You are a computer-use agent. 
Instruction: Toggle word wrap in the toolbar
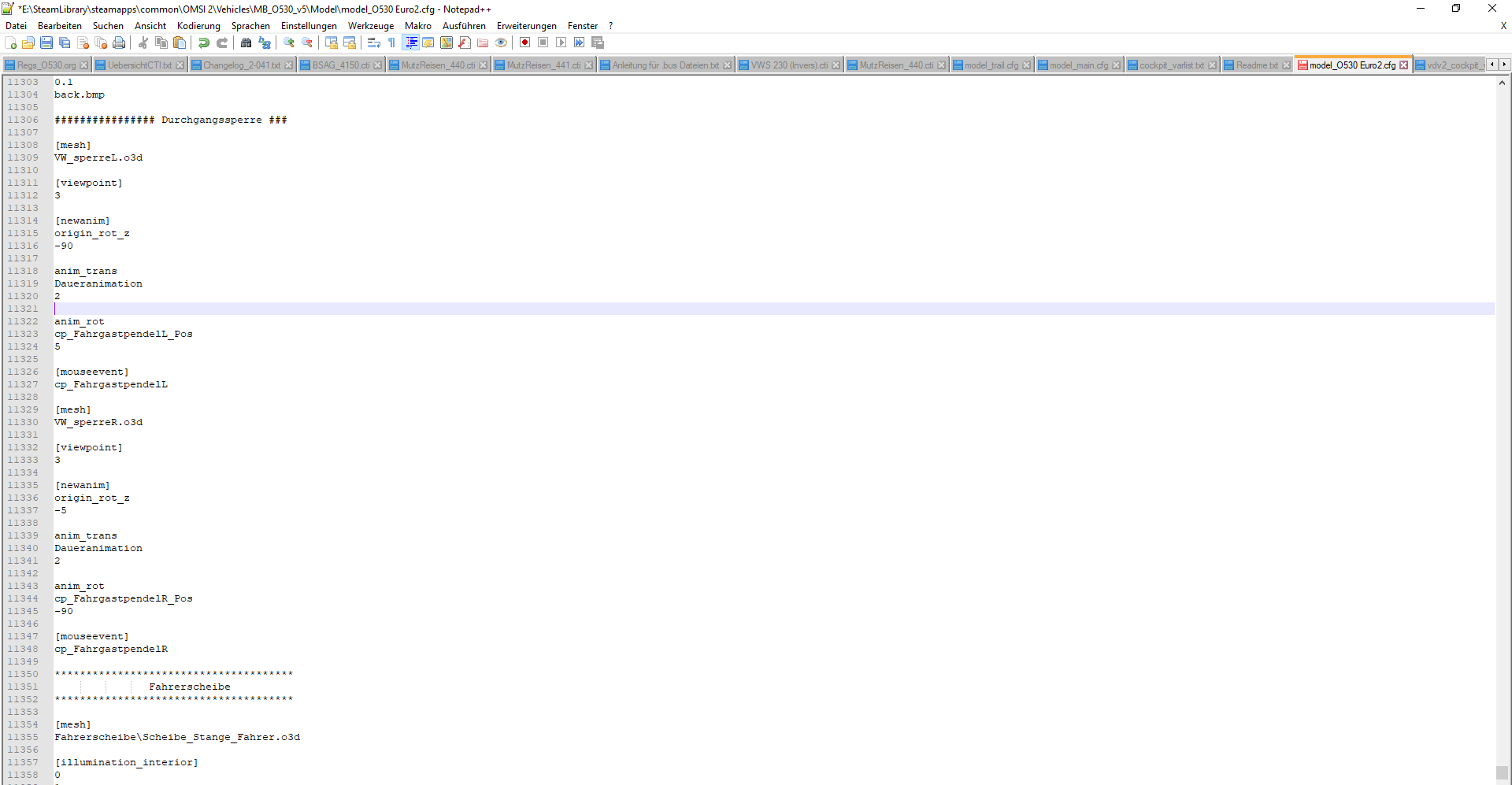coord(374,43)
